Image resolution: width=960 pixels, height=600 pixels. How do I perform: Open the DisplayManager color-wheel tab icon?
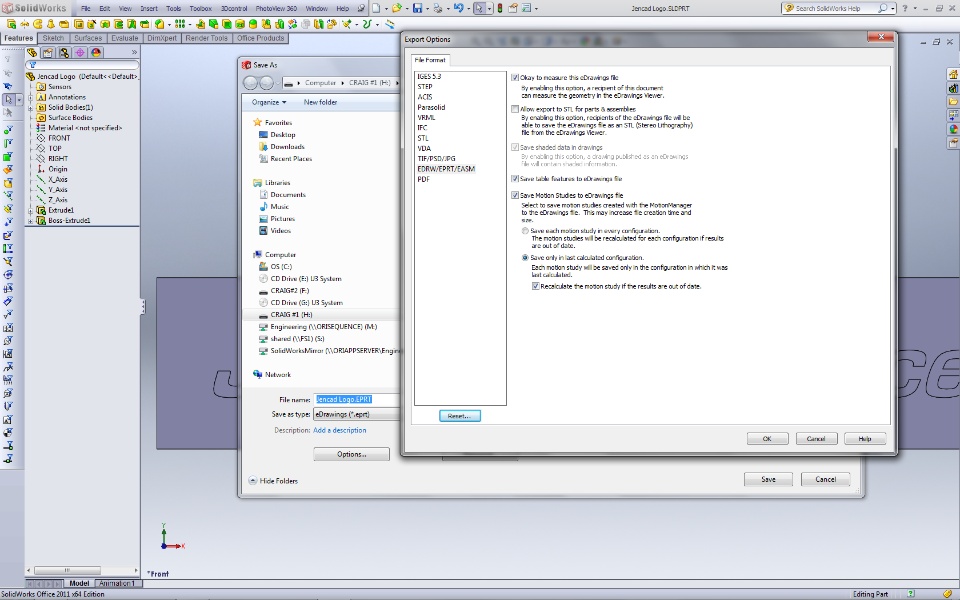96,53
